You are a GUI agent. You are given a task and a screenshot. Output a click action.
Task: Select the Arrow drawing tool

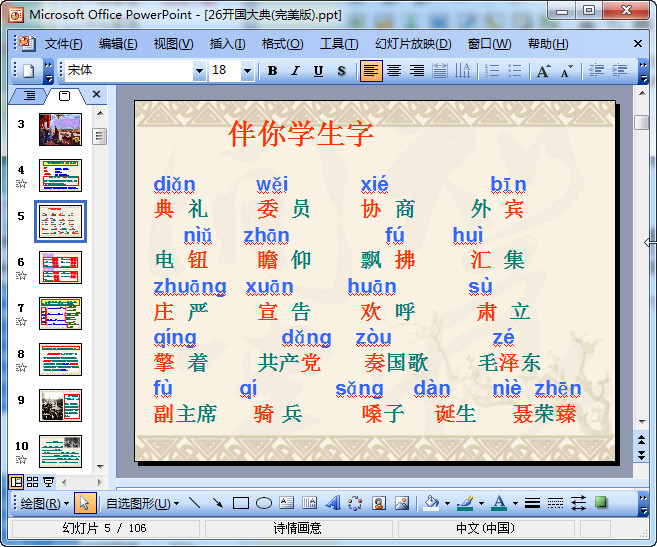[217, 503]
